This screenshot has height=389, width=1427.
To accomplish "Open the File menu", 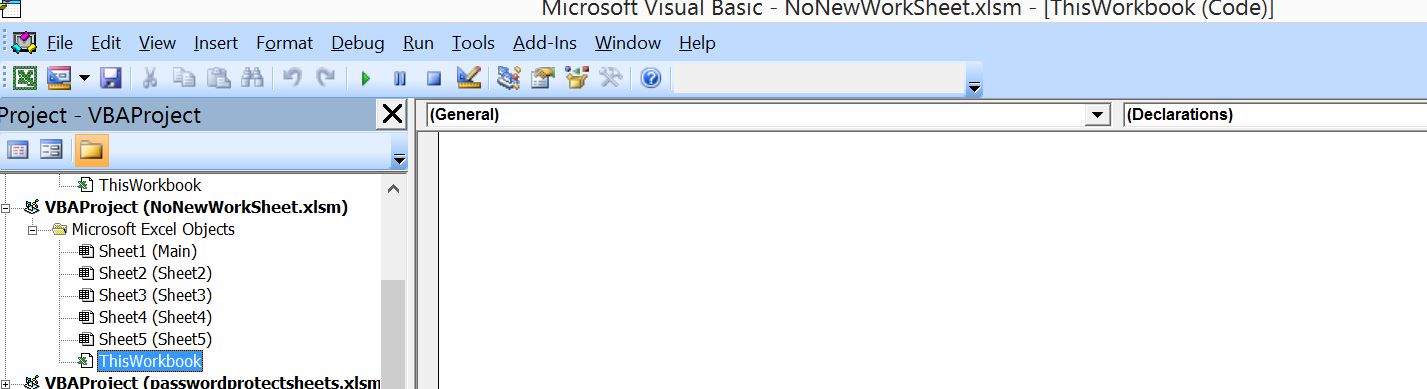I will coord(60,43).
